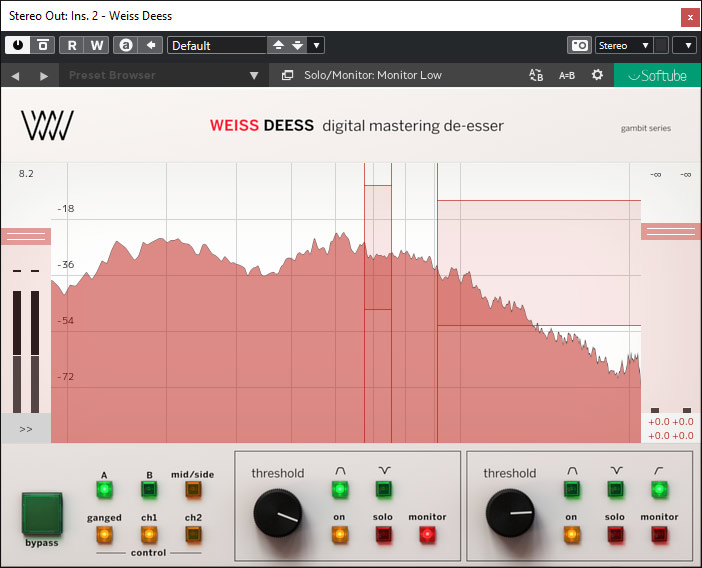Click the A=B copy settings icon
702x568 pixels.
567,75
